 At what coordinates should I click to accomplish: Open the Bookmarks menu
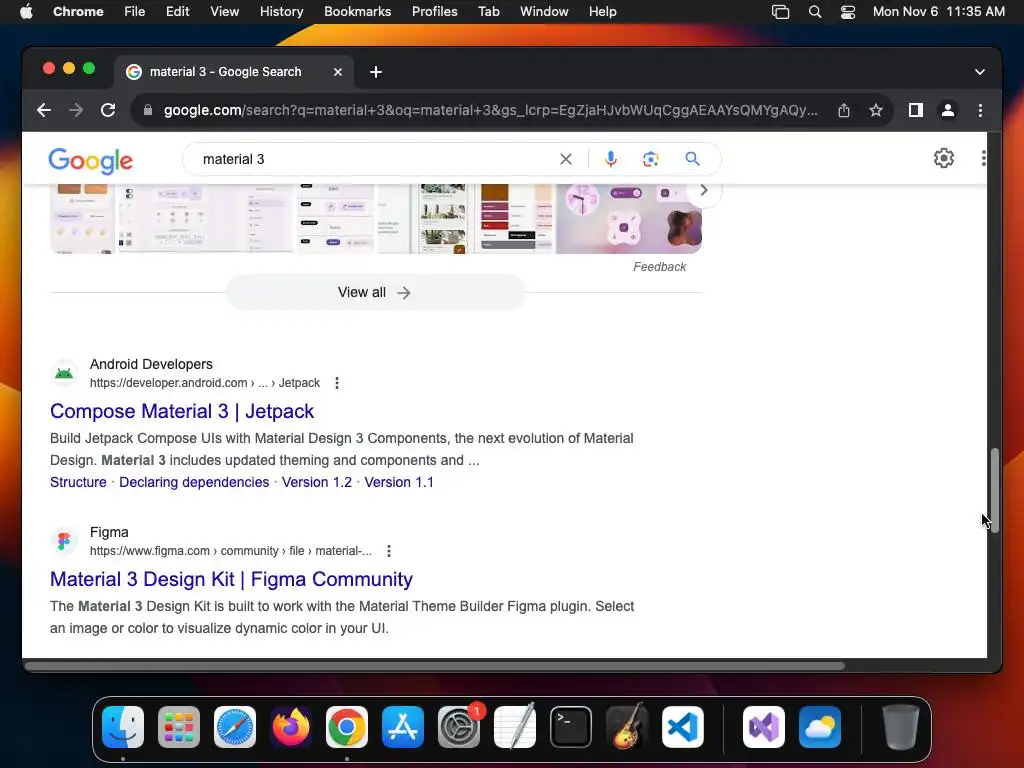pos(357,12)
